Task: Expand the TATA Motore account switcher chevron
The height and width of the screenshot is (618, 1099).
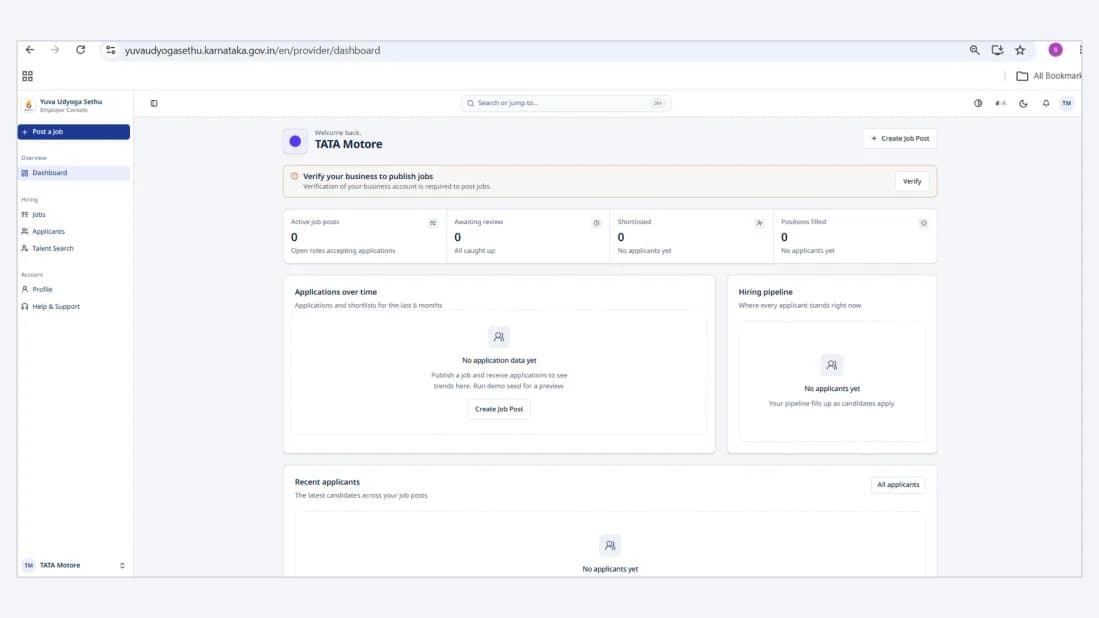Action: pos(122,565)
